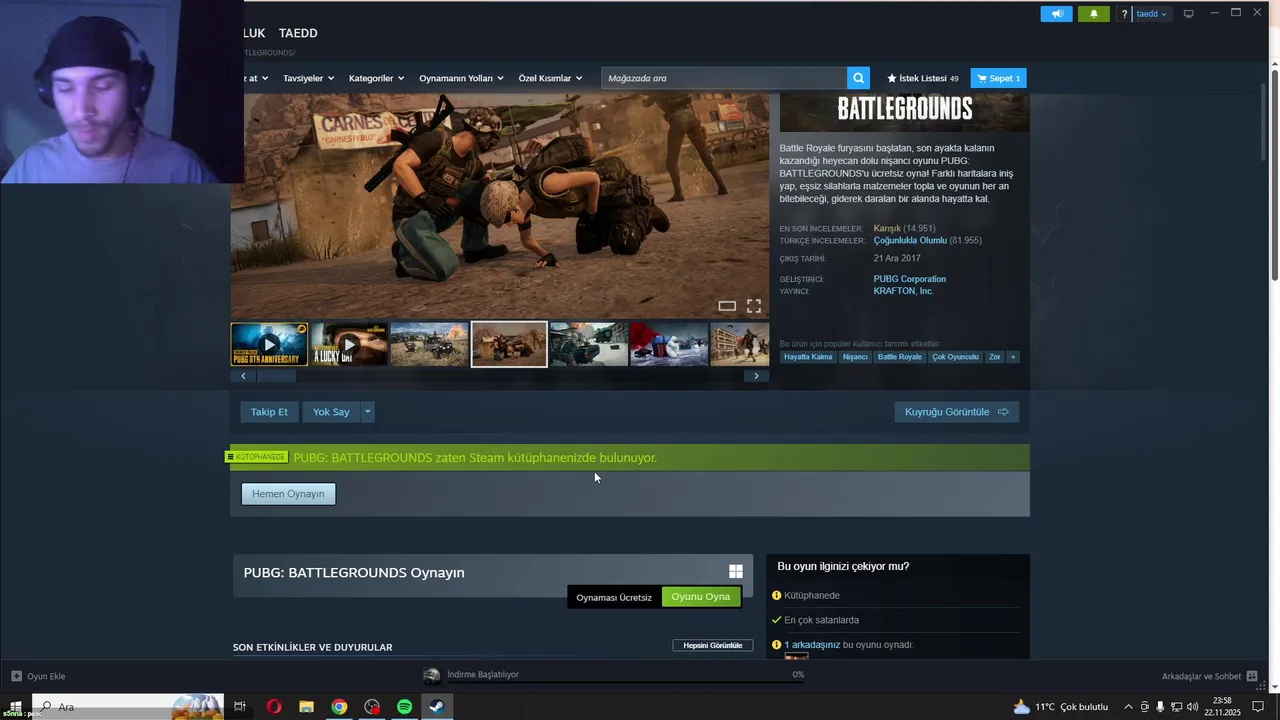
Task: Open the Windows action center icon
Action: pos(1258,707)
